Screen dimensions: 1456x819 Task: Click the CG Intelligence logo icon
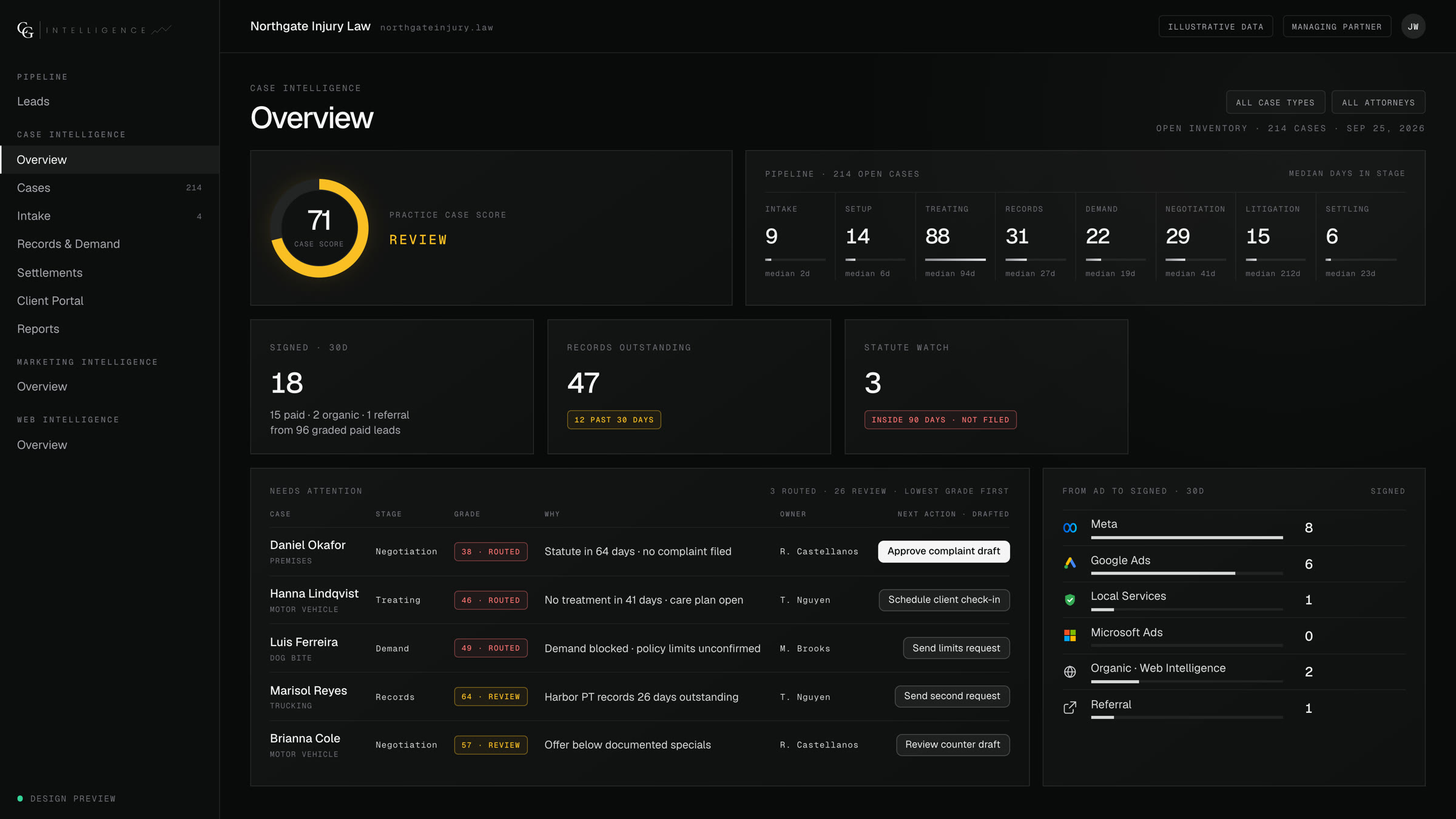25,30
